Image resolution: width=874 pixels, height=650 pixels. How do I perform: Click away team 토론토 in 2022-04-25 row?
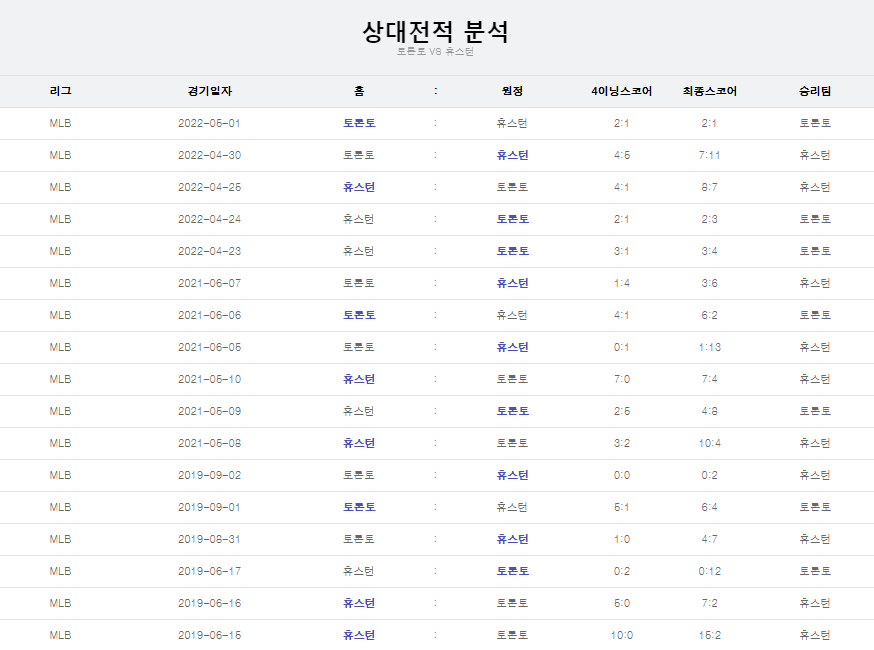512,187
